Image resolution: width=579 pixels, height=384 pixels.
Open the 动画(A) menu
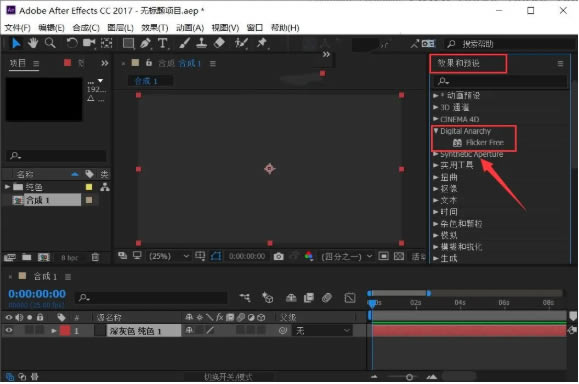[190, 28]
